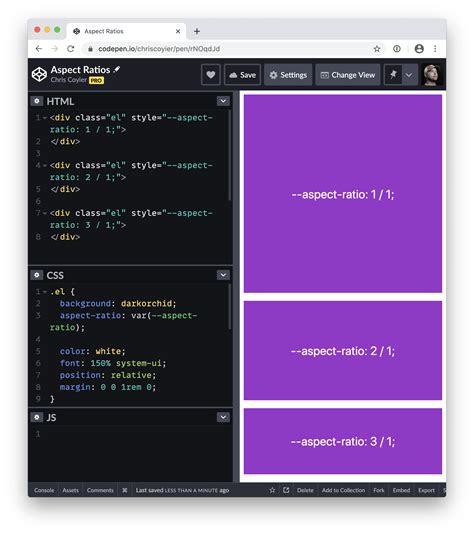The height and width of the screenshot is (534, 474).
Task: Open Chrome profile icon
Action: click(419, 49)
